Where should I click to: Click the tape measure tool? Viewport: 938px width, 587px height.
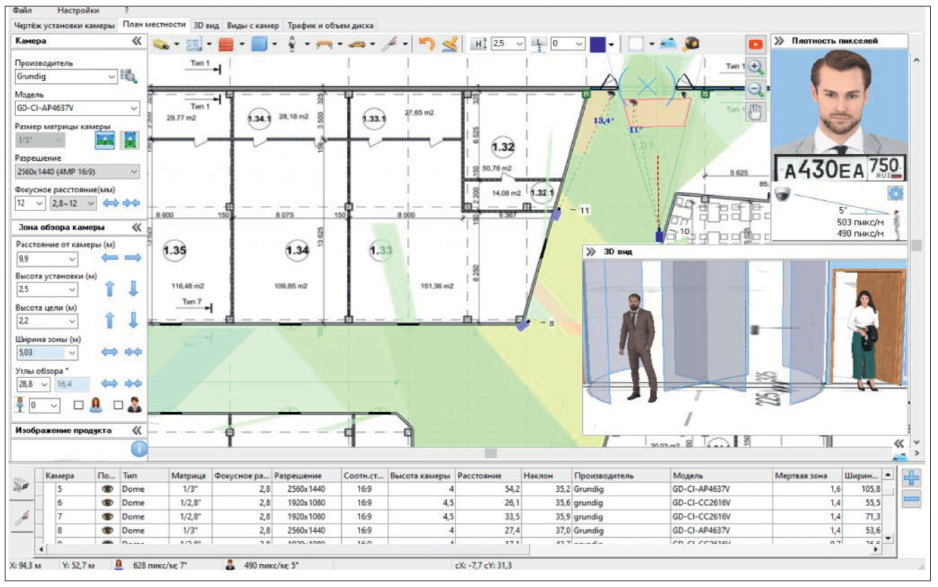[692, 43]
